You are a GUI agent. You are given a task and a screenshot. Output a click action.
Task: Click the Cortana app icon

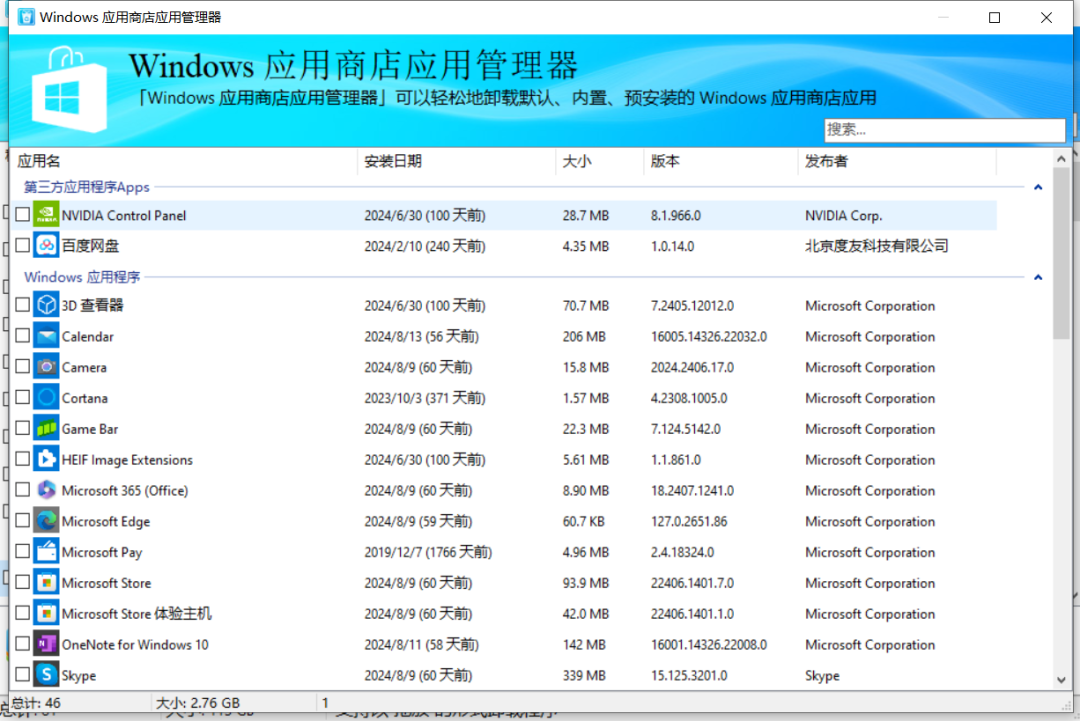(46, 398)
